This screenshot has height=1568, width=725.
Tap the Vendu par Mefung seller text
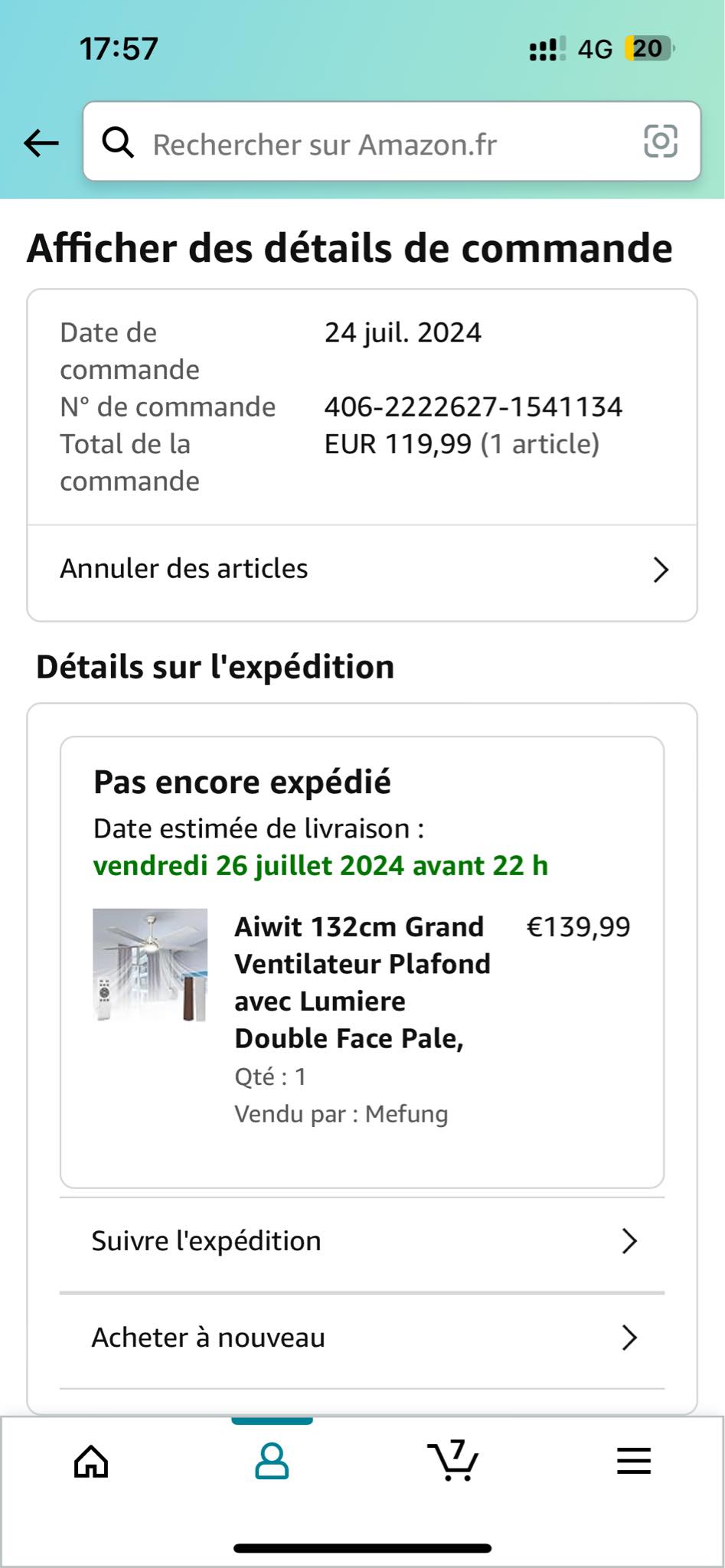(341, 1114)
